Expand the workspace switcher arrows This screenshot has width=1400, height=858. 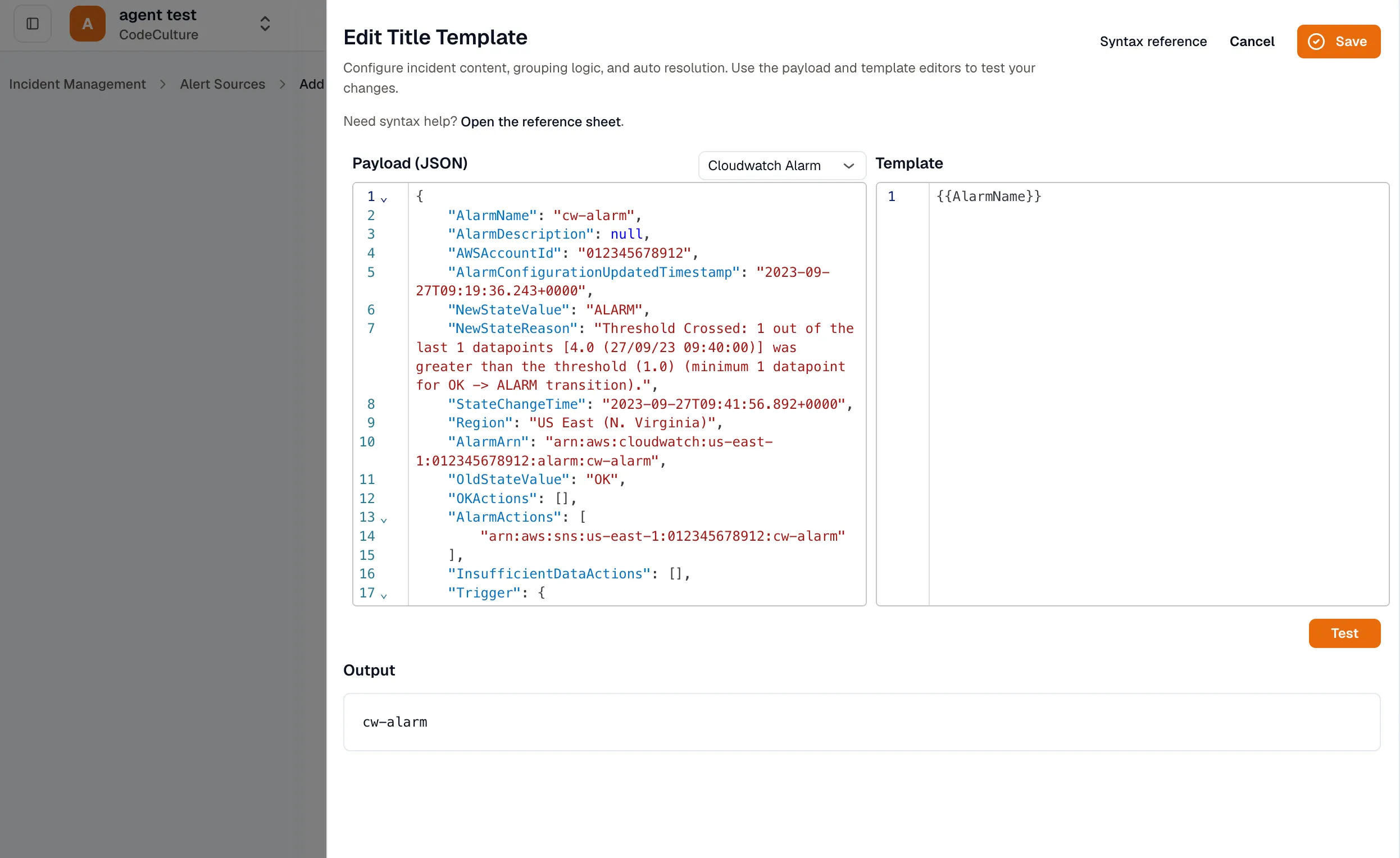click(265, 24)
